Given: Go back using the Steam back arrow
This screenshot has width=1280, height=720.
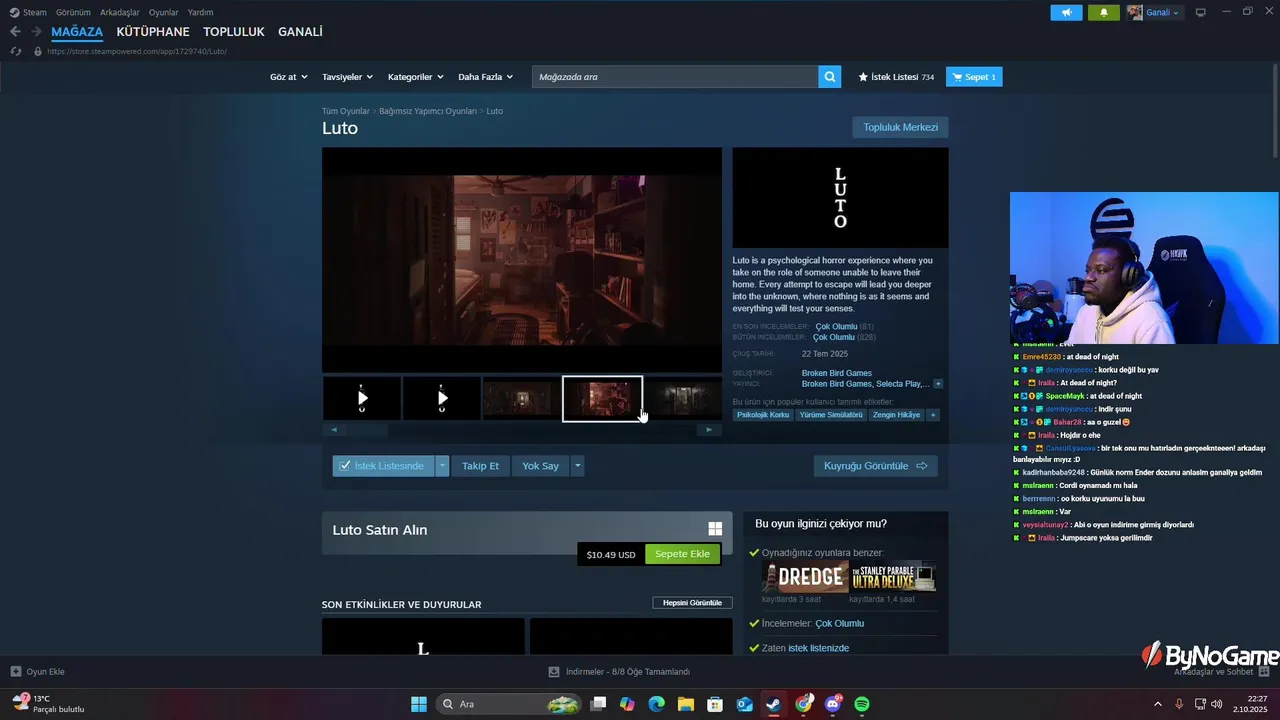Looking at the screenshot, I should pyautogui.click(x=15, y=32).
